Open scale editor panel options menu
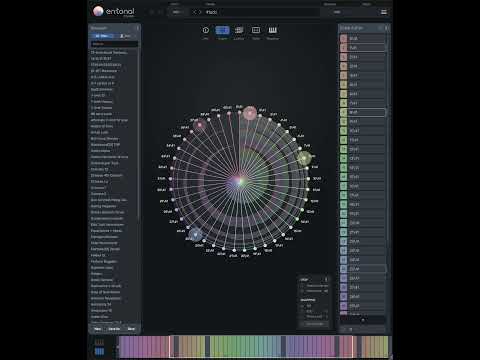 coord(387,28)
